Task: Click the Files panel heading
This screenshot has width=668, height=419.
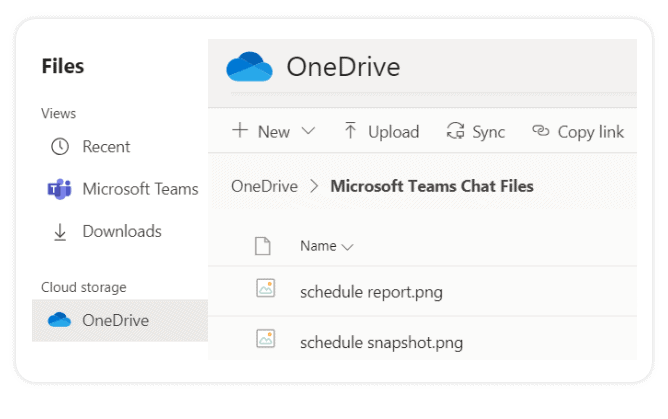Action: (63, 66)
